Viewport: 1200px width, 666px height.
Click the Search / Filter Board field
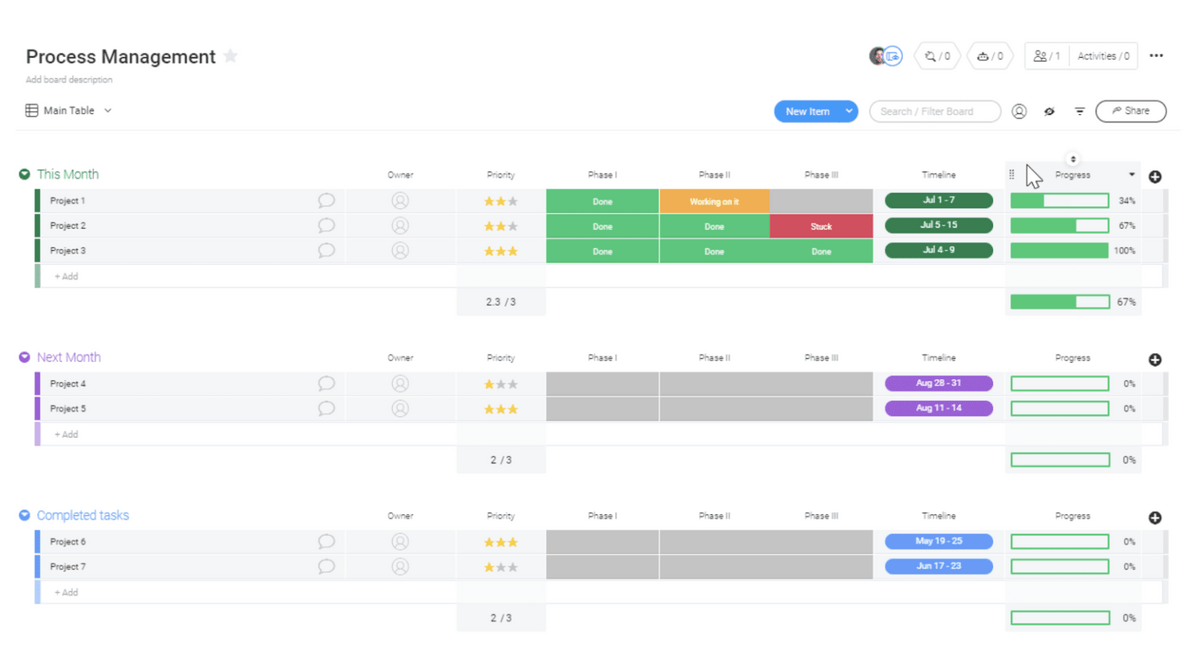click(934, 111)
